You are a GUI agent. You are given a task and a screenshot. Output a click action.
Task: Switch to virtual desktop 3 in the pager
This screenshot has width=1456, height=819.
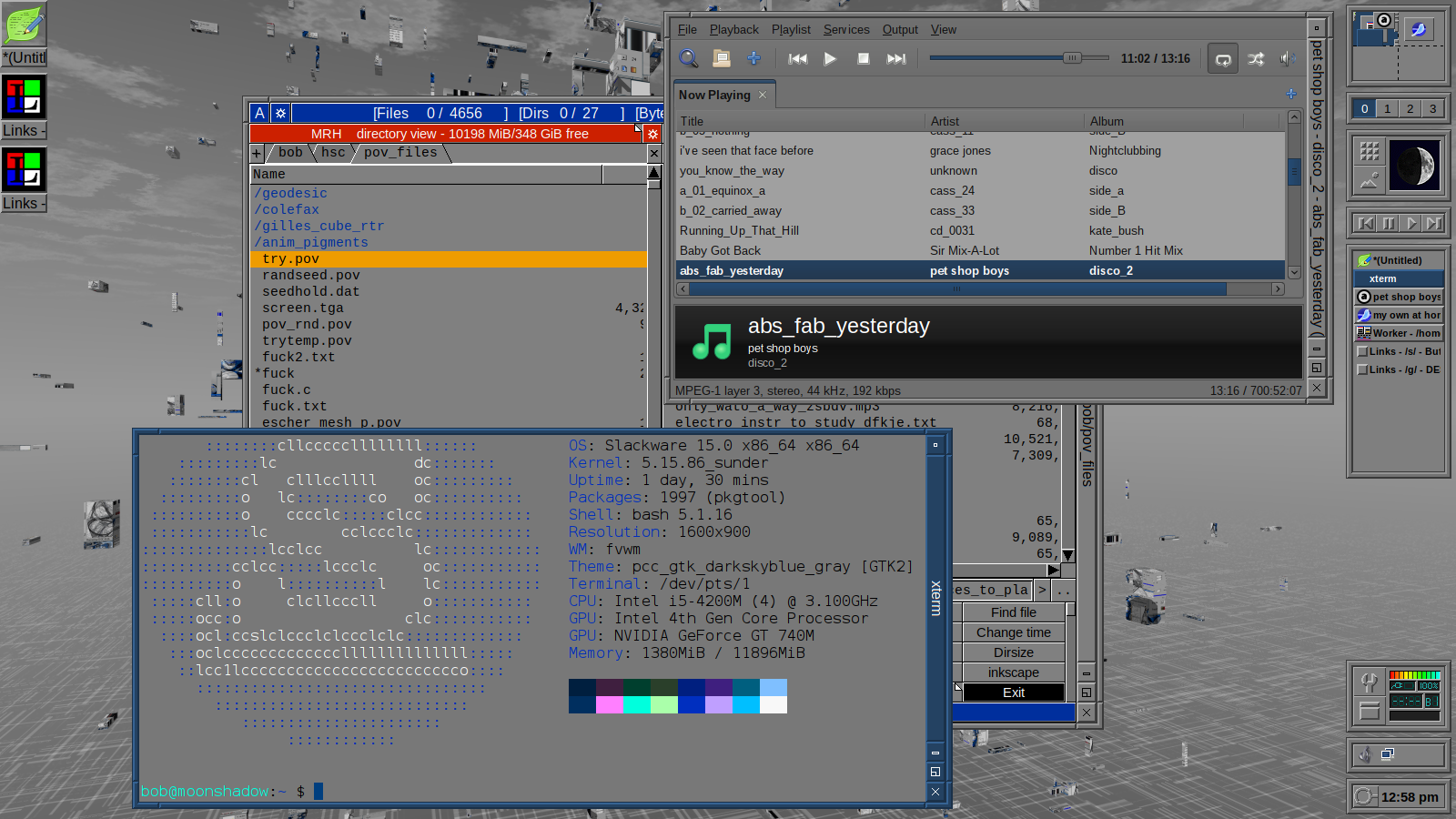(1432, 108)
